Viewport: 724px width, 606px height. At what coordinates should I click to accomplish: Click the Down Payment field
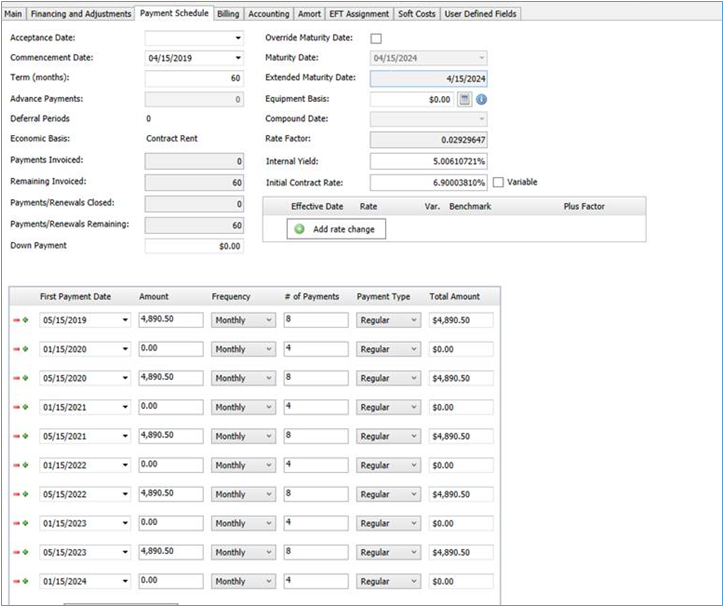[194, 246]
